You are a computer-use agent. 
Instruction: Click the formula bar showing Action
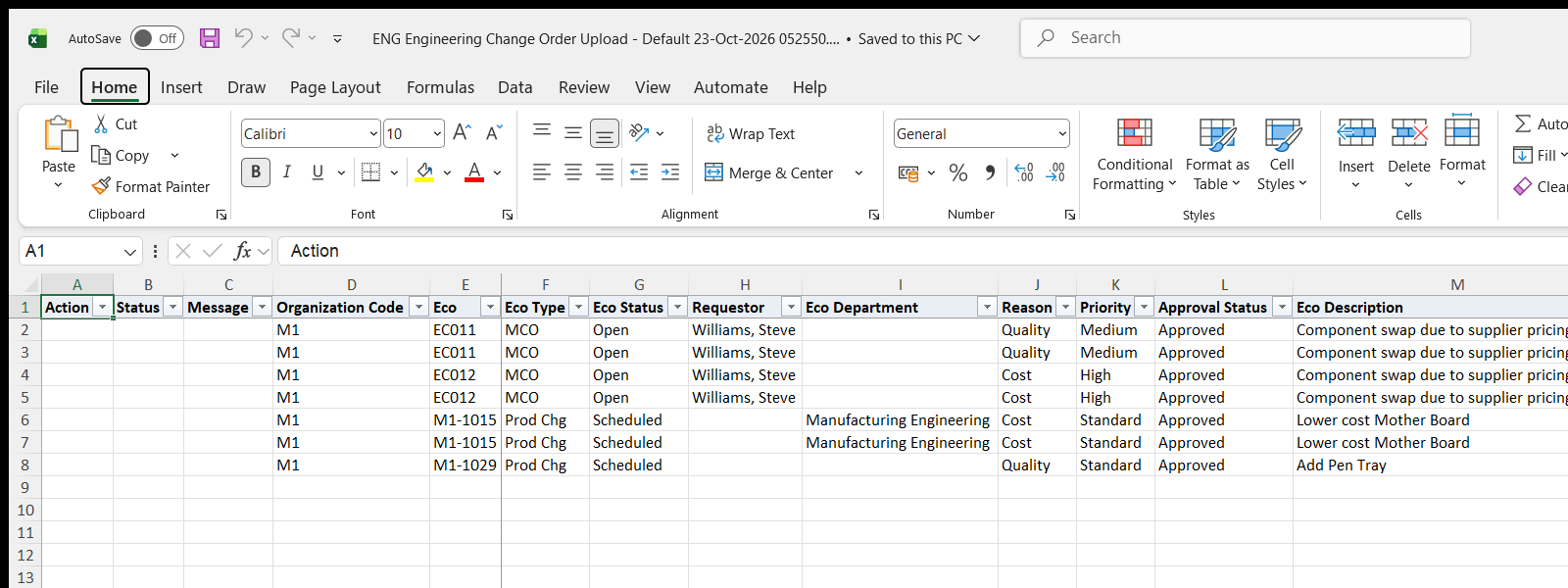click(x=922, y=251)
